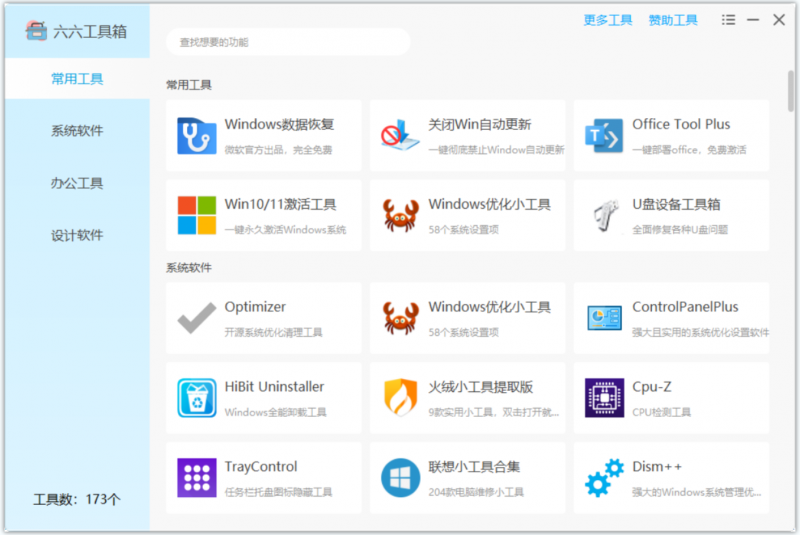The height and width of the screenshot is (535, 800).
Task: Click 火绒小工具提取版 title text
Action: 480,387
